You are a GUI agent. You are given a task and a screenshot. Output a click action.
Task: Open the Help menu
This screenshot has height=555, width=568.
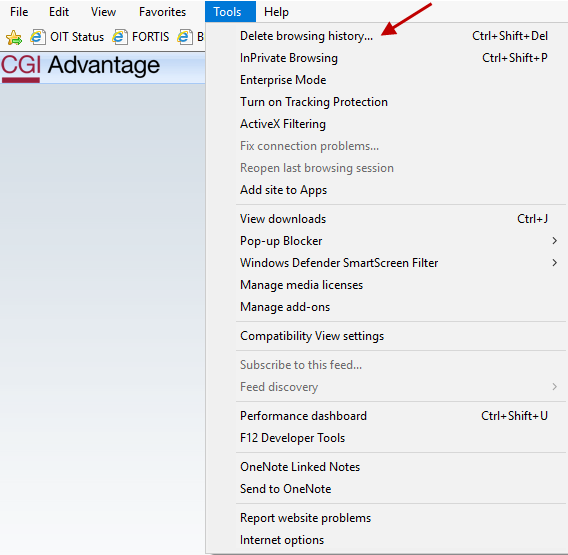click(276, 12)
